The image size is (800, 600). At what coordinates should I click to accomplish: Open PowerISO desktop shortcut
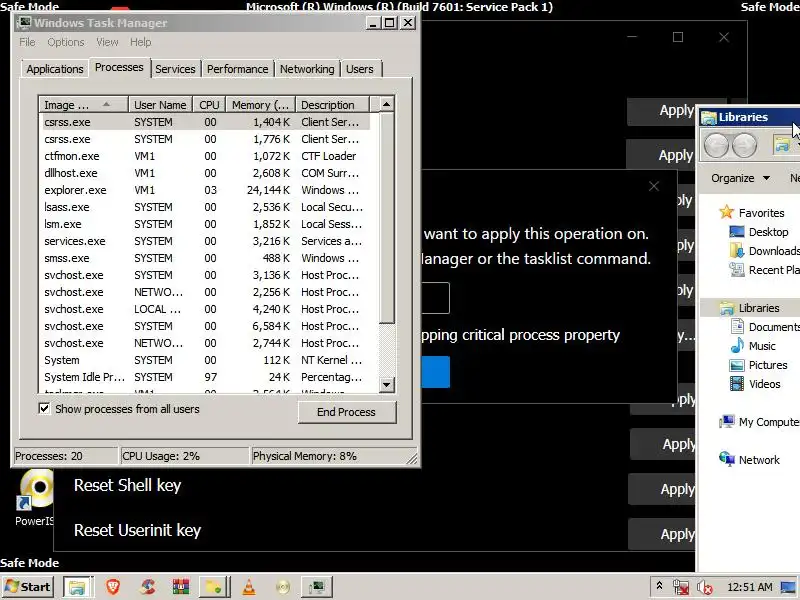tap(35, 498)
